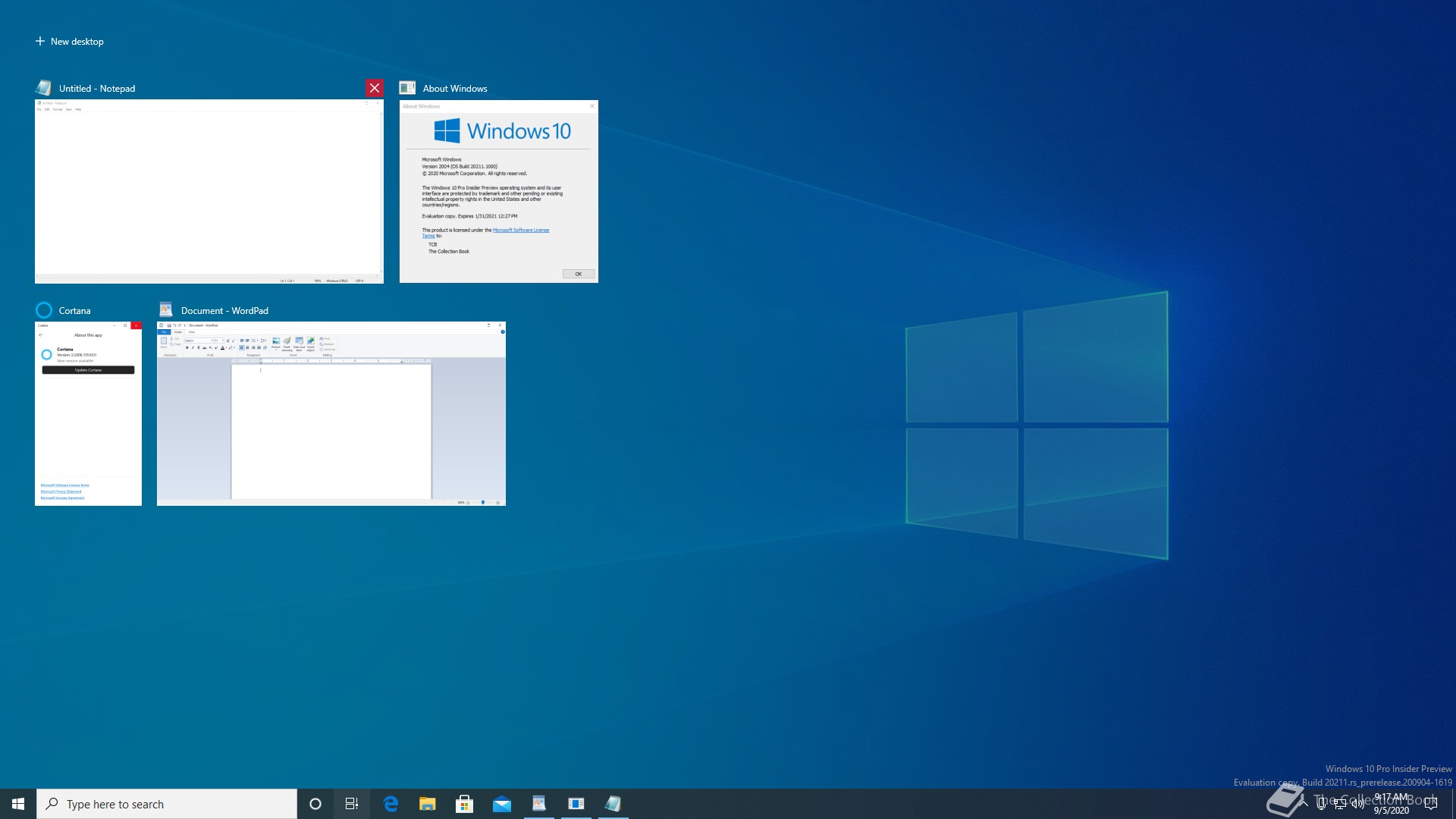Click the Notepad taskbar icon
Viewport: 1456px width, 819px height.
(x=613, y=804)
